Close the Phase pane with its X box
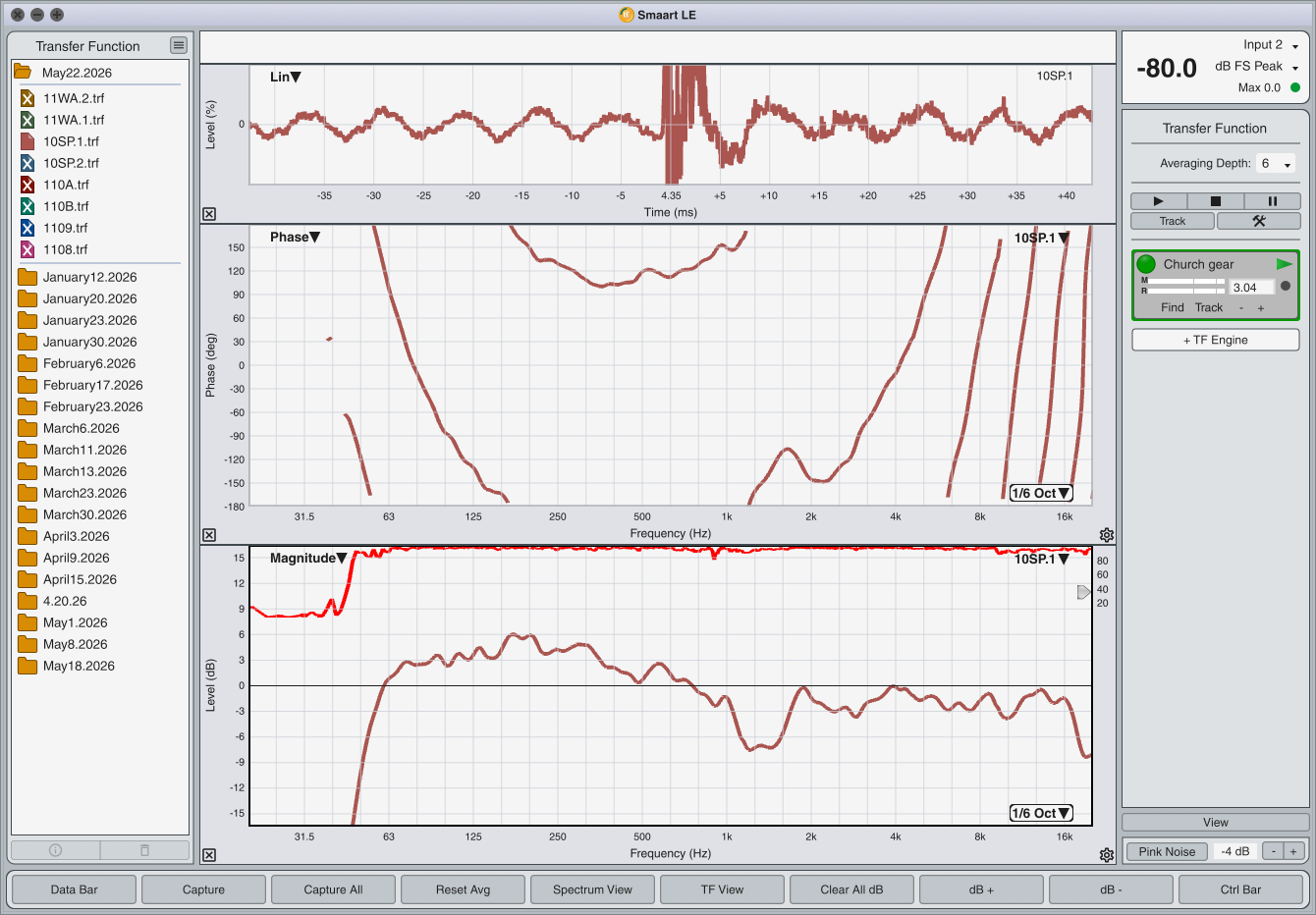The height and width of the screenshot is (915, 1316). tap(209, 535)
